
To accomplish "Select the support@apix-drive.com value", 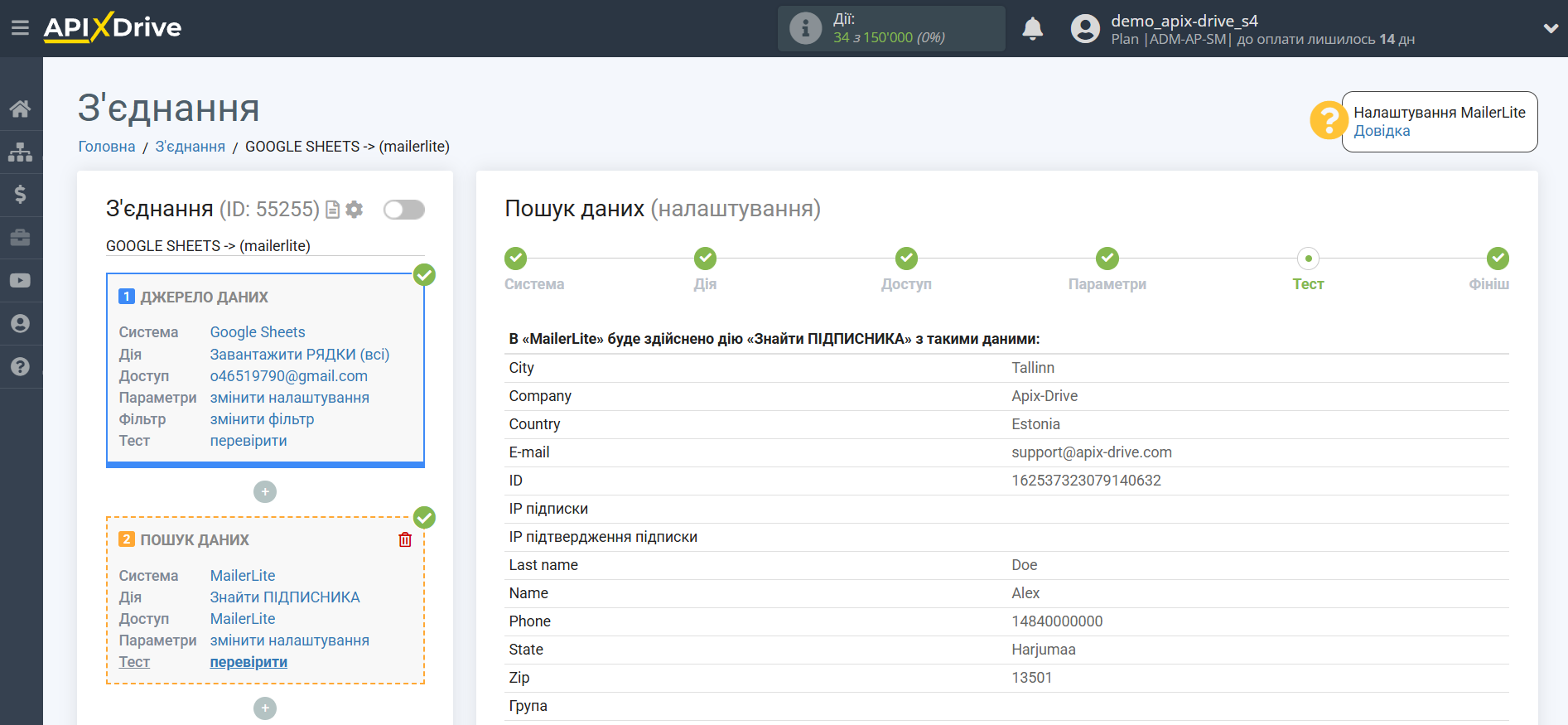I will pyautogui.click(x=1092, y=452).
